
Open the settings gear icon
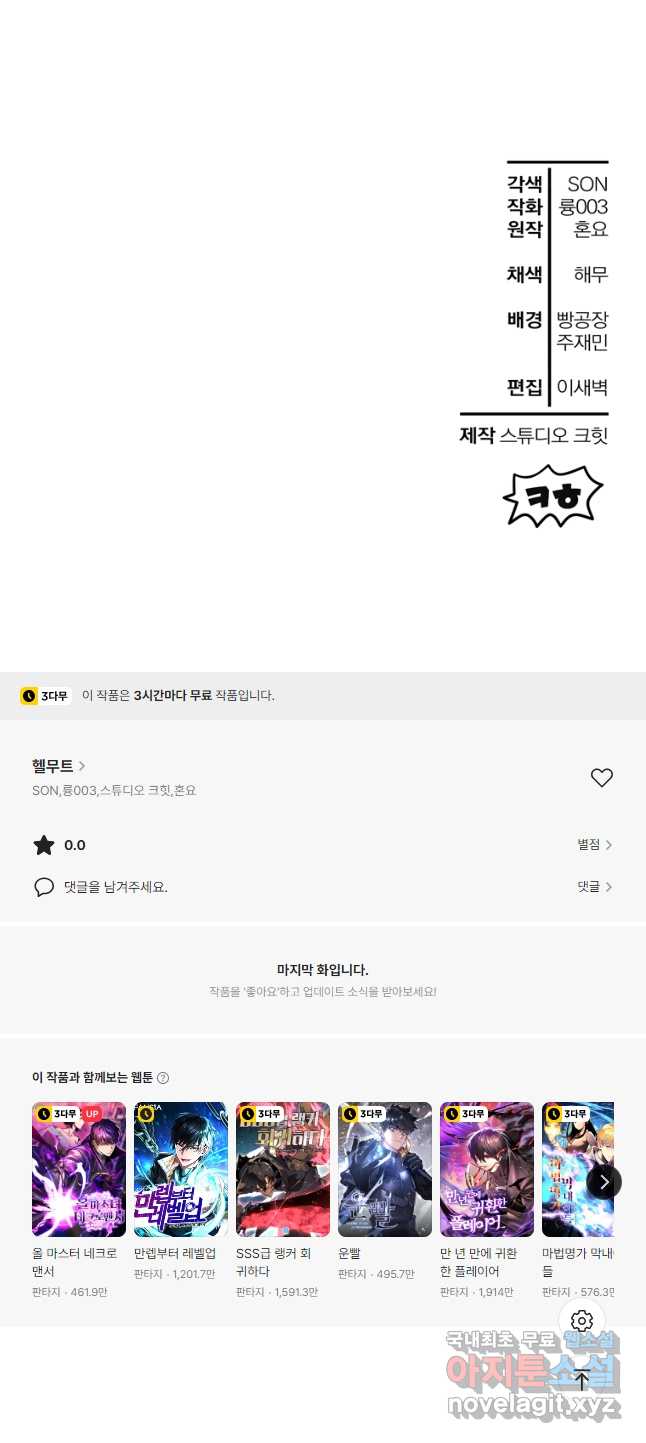pyautogui.click(x=582, y=1320)
